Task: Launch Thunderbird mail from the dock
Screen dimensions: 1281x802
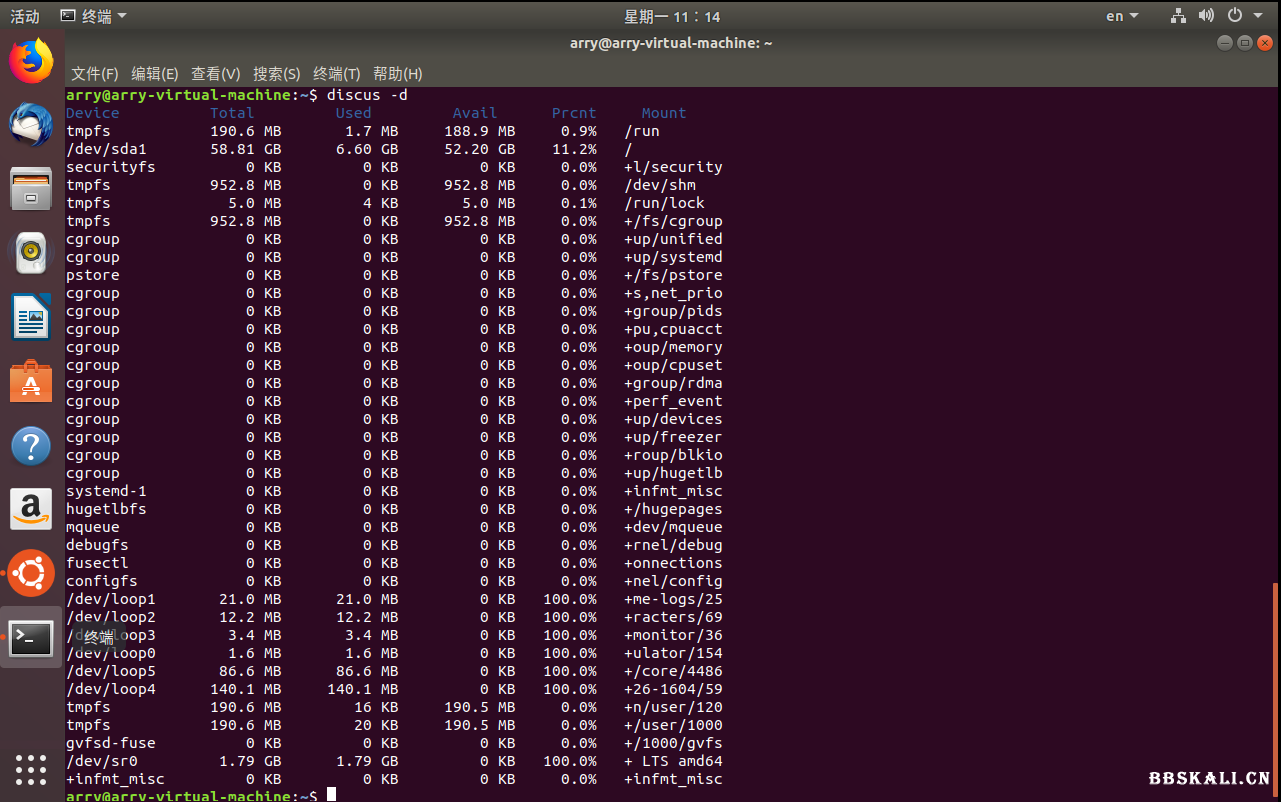Action: (31, 125)
